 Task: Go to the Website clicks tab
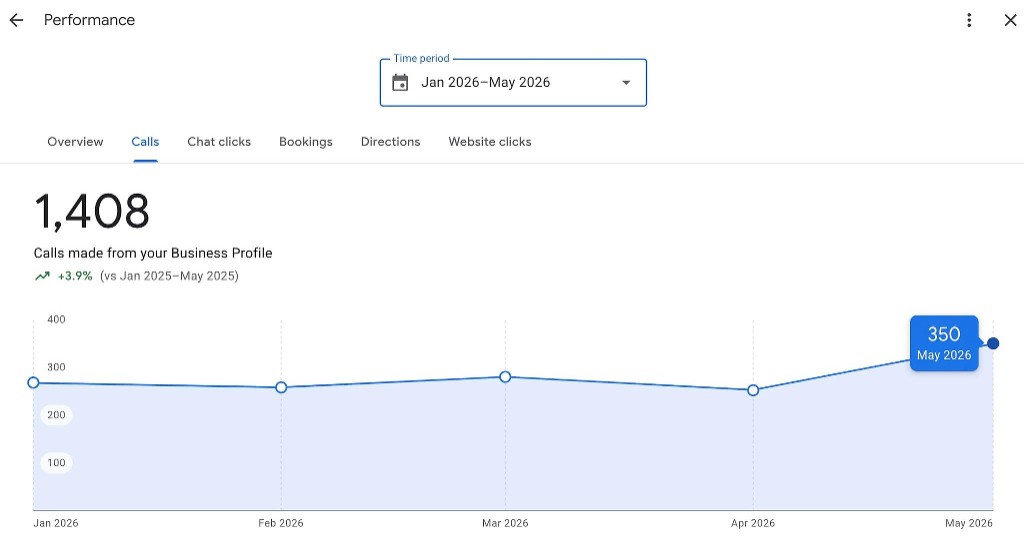coord(490,142)
